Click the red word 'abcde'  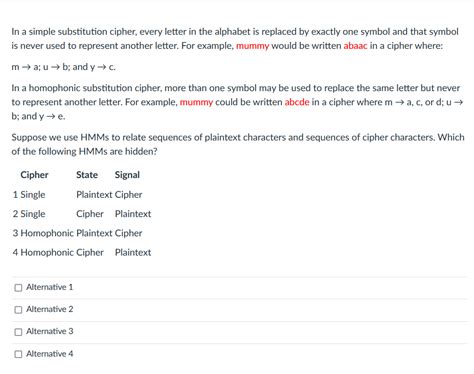click(x=297, y=102)
